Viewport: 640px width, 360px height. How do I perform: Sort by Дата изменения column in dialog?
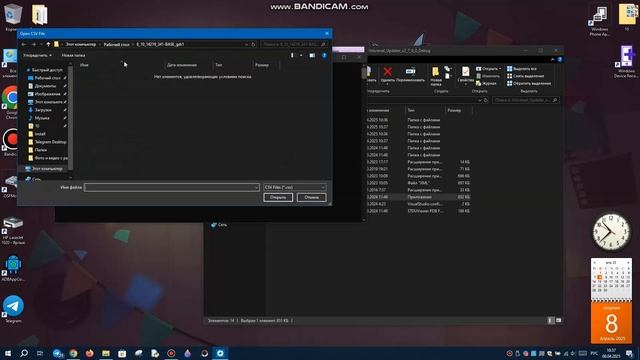182,65
